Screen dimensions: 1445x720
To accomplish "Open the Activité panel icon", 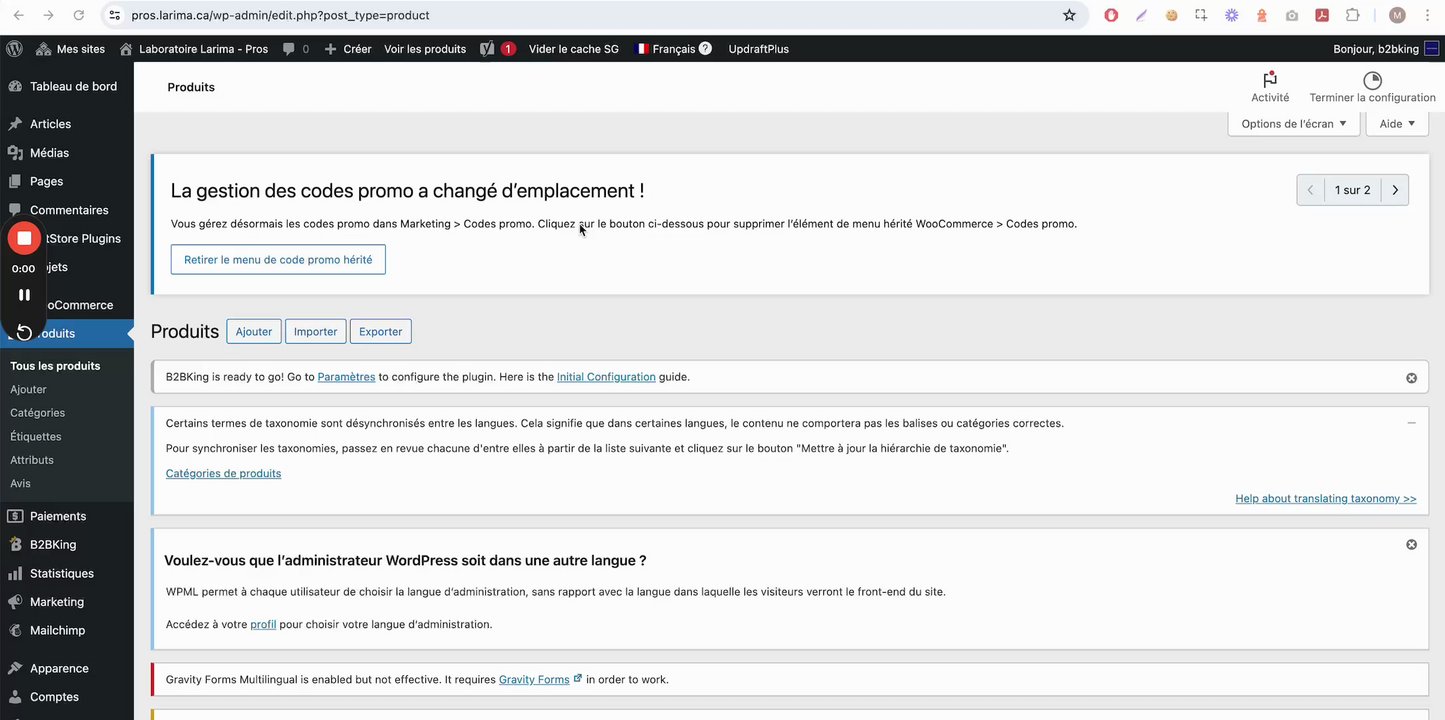I will click(1270, 81).
